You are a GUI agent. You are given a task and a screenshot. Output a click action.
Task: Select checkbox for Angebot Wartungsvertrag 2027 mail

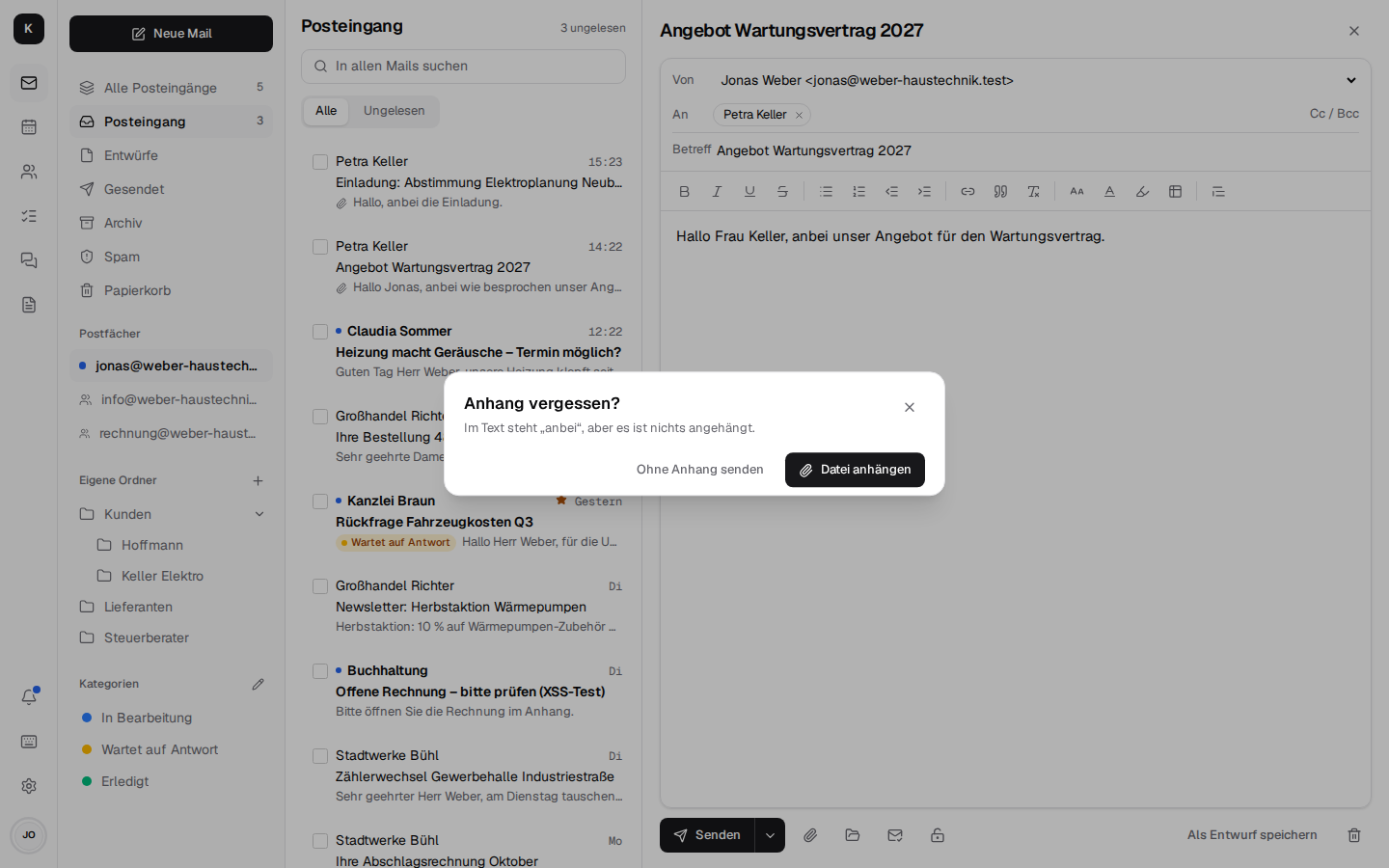coord(320,247)
